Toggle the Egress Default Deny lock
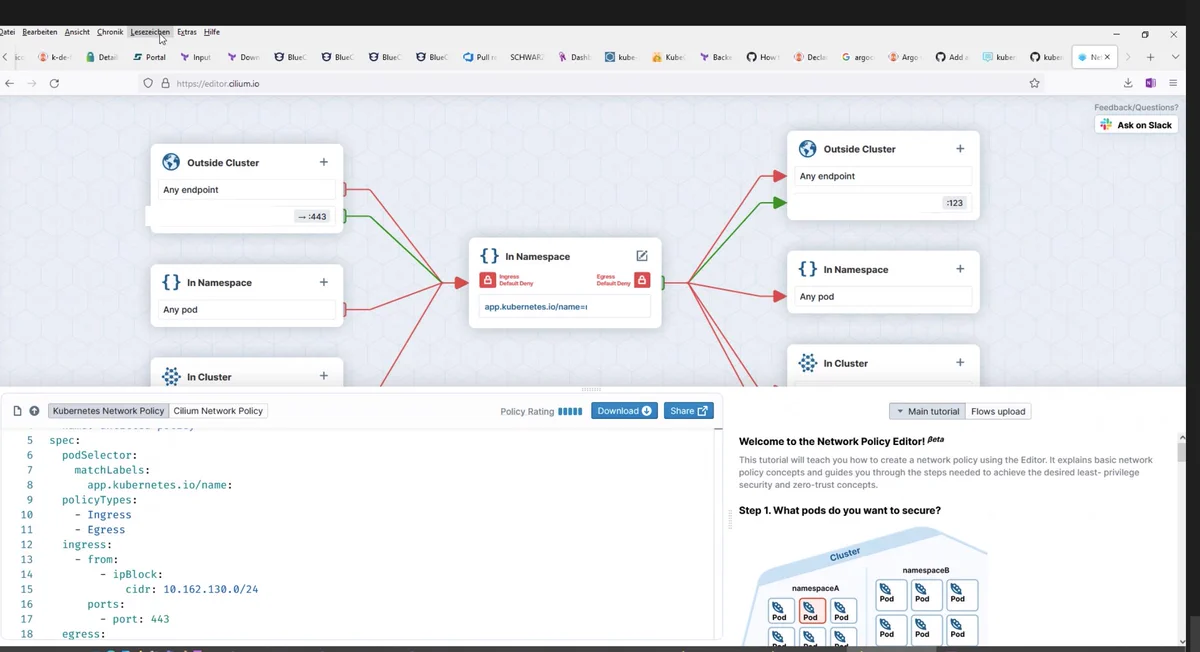The height and width of the screenshot is (652, 1200). pos(642,281)
